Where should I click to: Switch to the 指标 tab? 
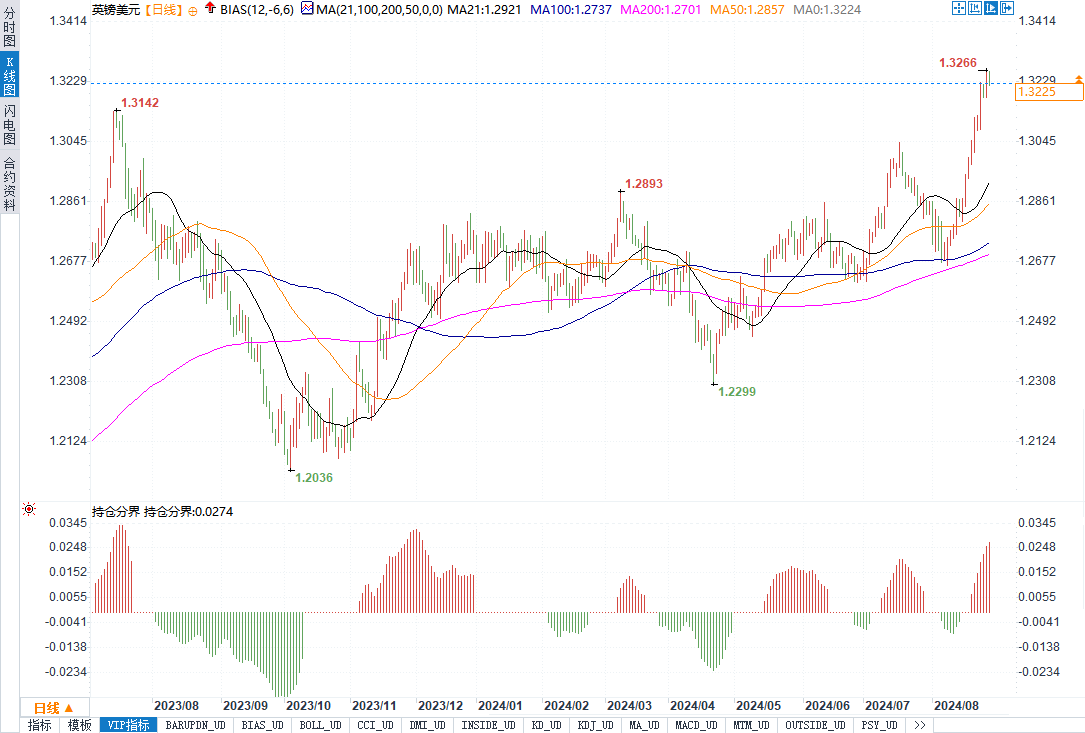pyautogui.click(x=39, y=725)
